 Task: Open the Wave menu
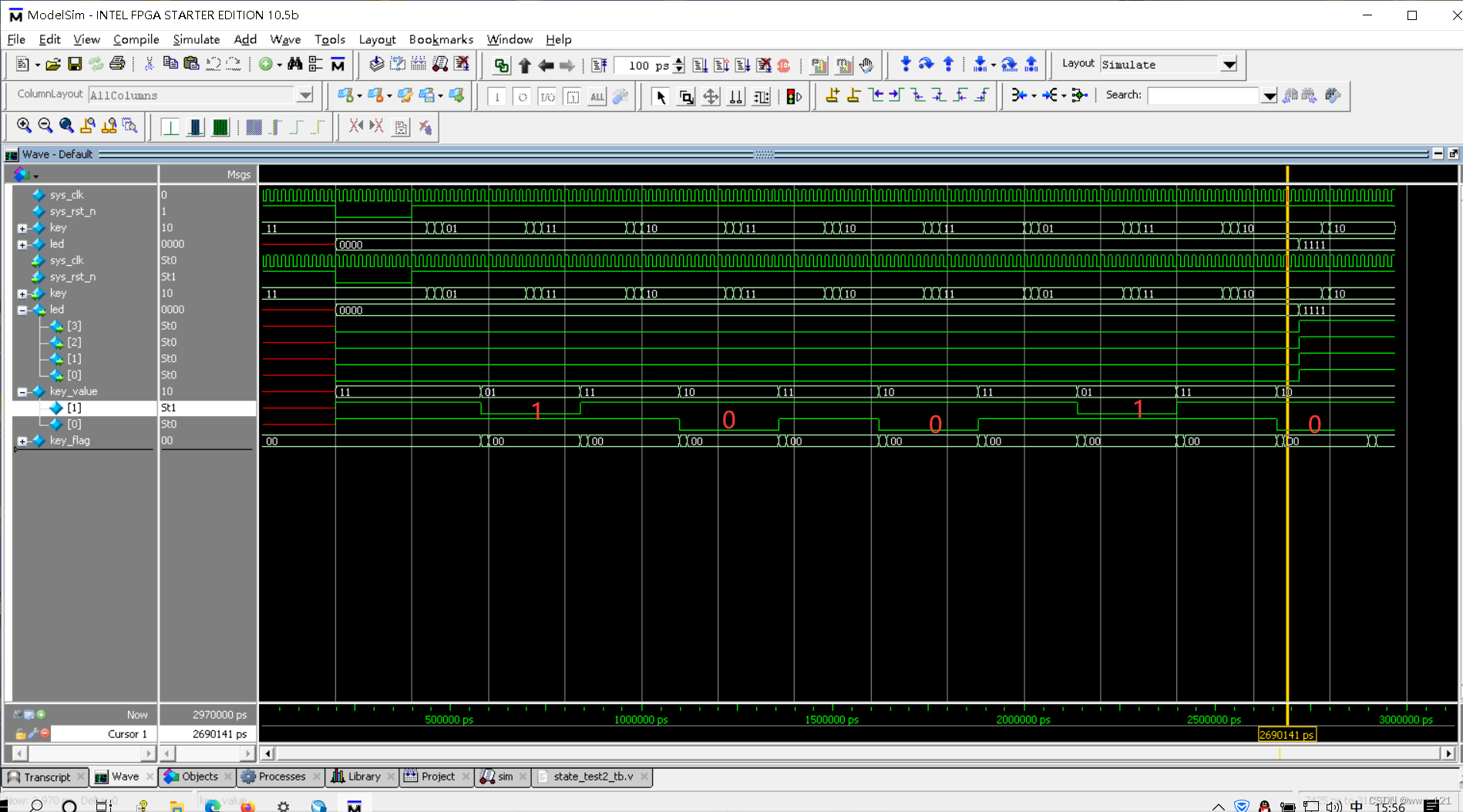pos(285,39)
